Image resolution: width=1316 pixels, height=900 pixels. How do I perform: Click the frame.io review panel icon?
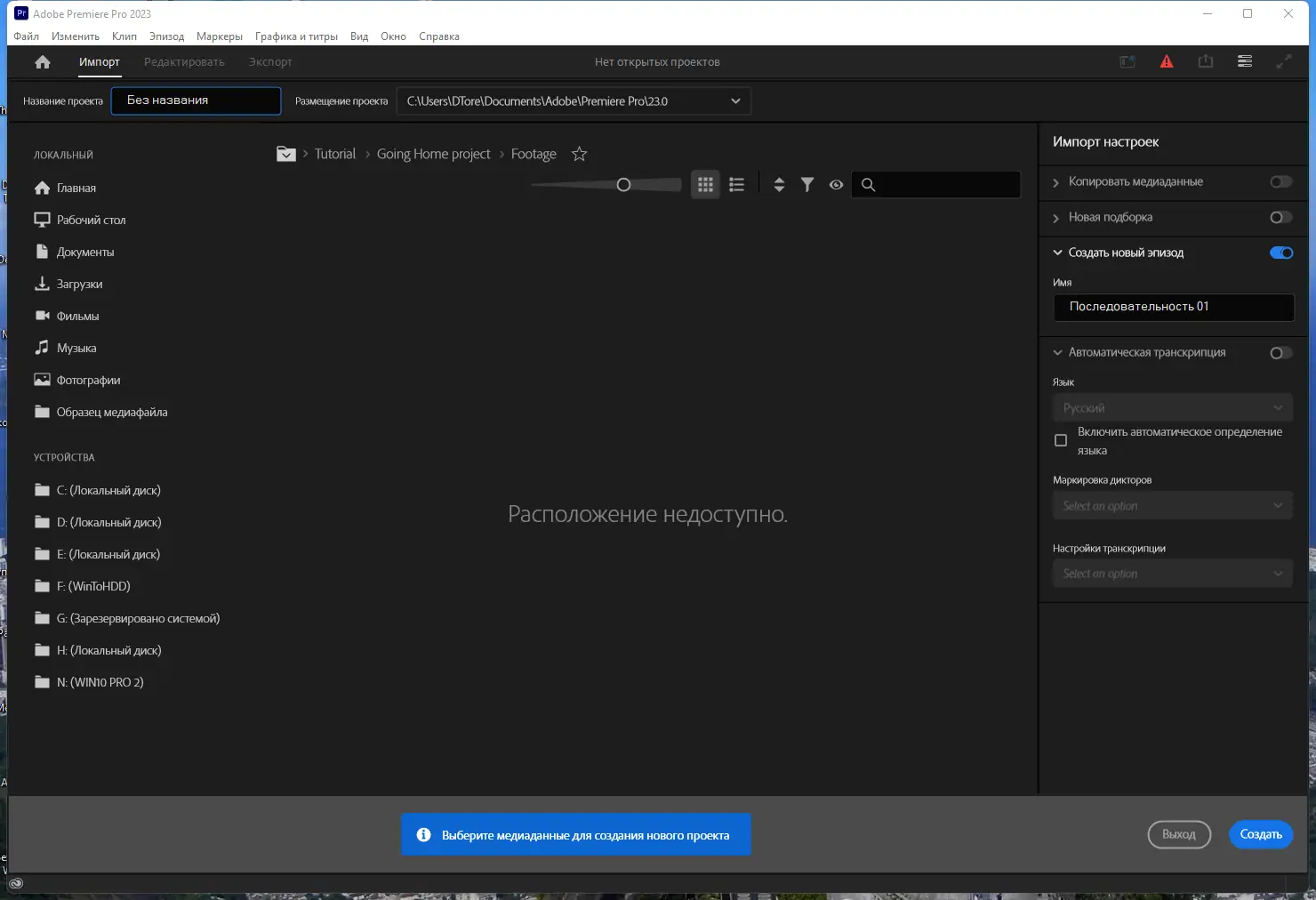[1127, 61]
